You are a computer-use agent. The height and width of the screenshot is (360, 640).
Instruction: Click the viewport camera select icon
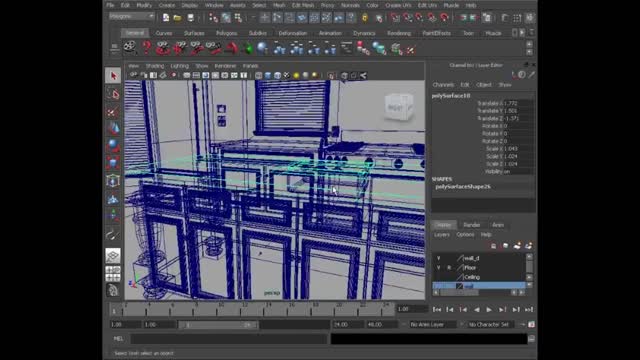pyautogui.click(x=133, y=75)
